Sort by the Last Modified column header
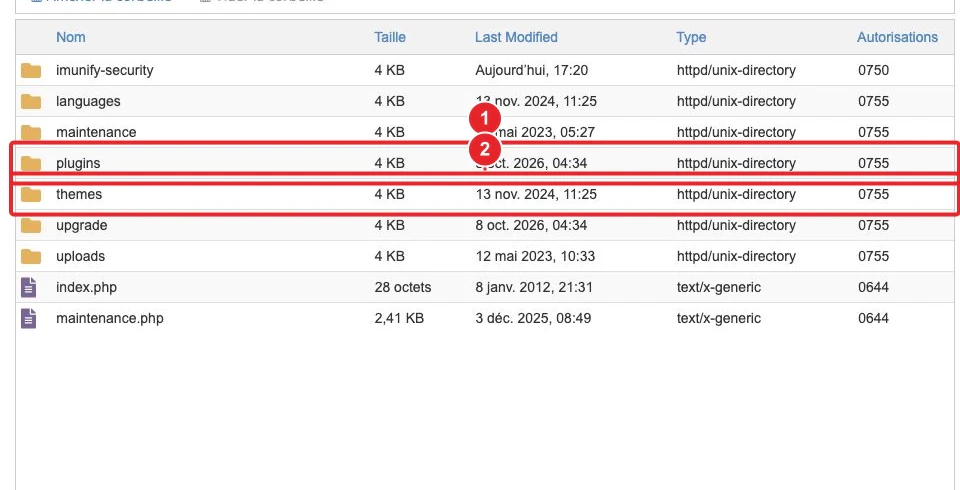 pyautogui.click(x=516, y=37)
